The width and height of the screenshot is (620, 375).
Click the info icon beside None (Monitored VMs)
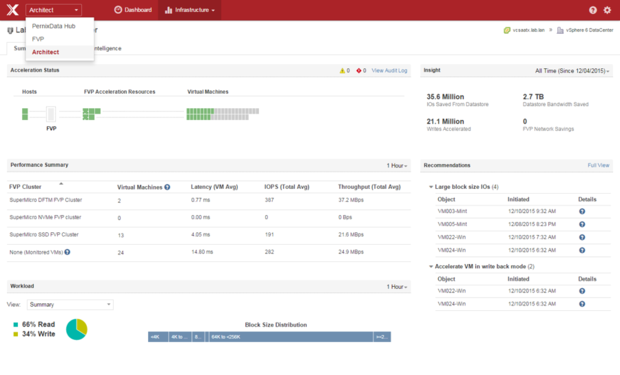(67, 252)
